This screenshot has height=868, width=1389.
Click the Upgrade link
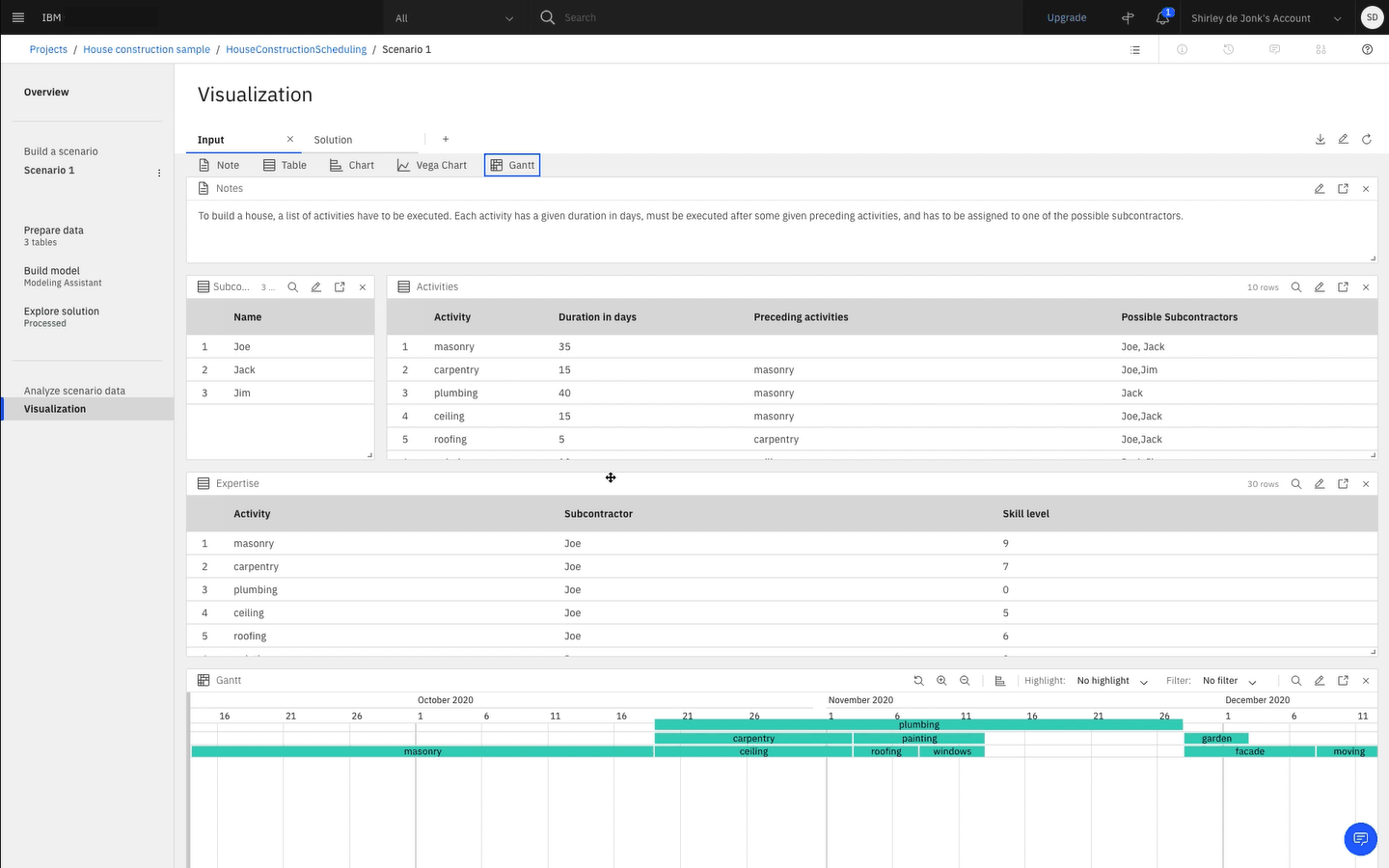click(x=1067, y=17)
